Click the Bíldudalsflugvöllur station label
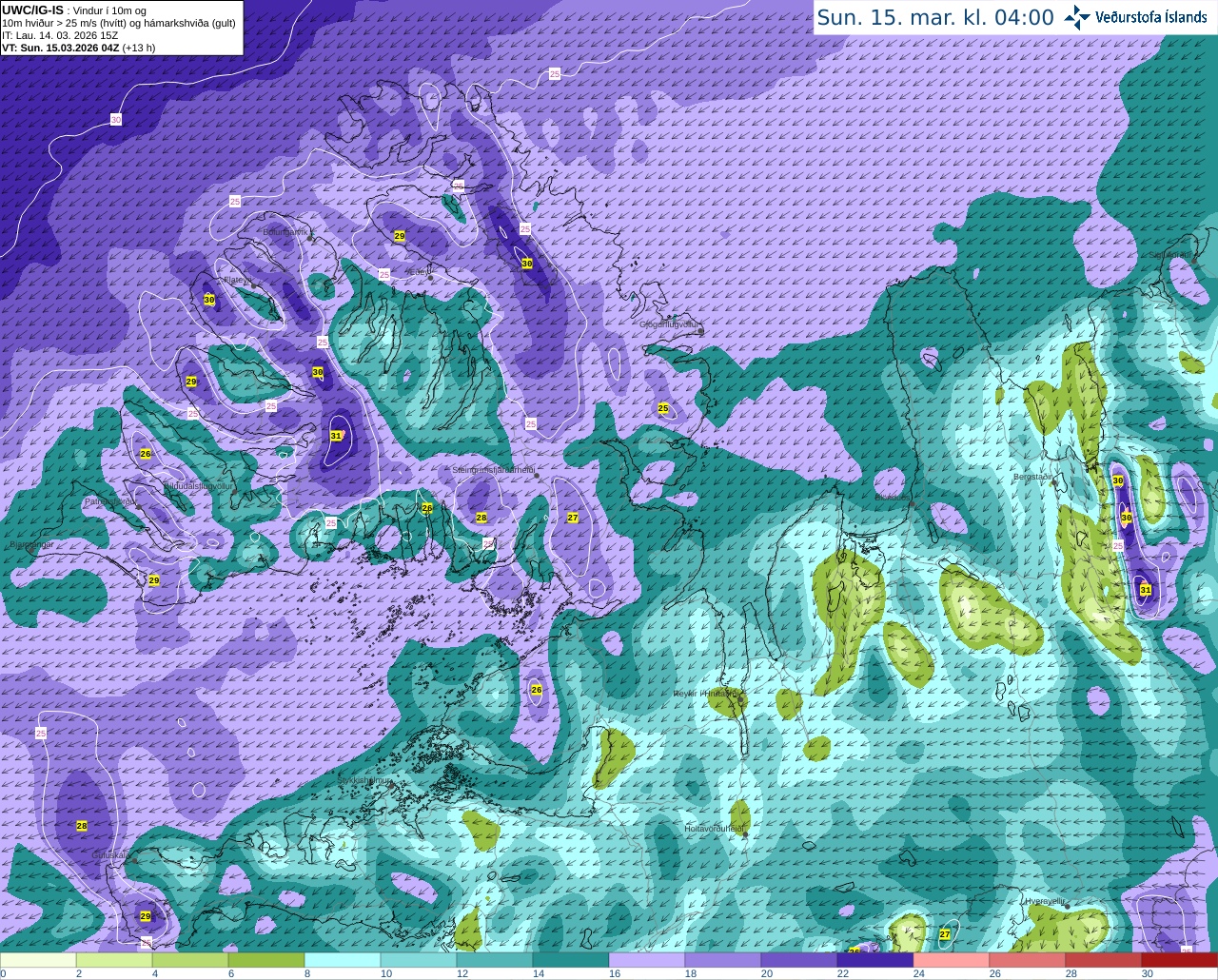Image resolution: width=1218 pixels, height=980 pixels. pos(198,485)
